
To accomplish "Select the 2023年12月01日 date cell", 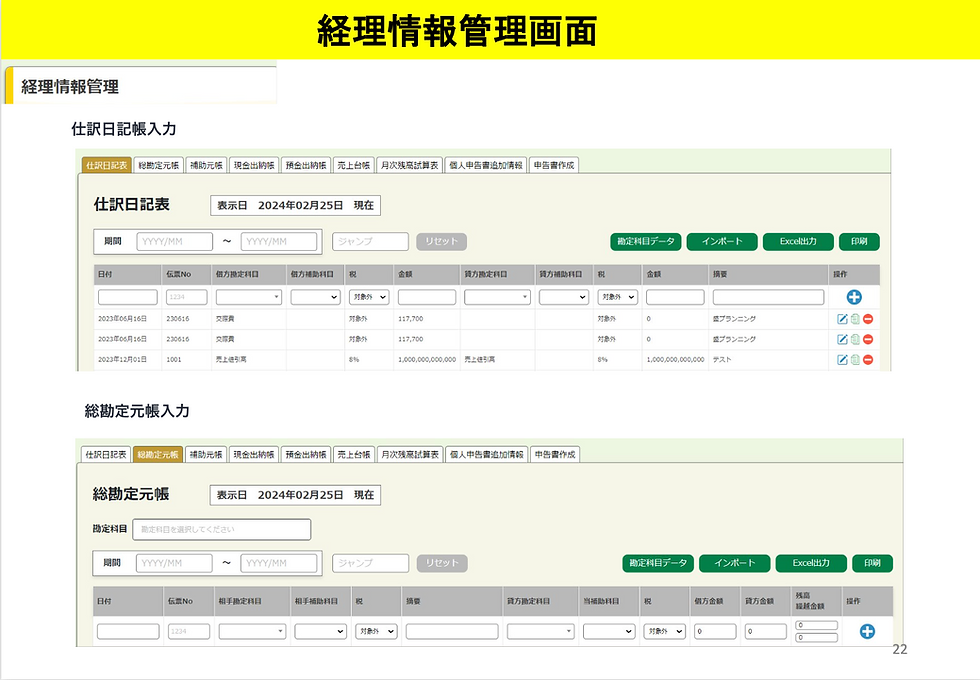I will (122, 359).
